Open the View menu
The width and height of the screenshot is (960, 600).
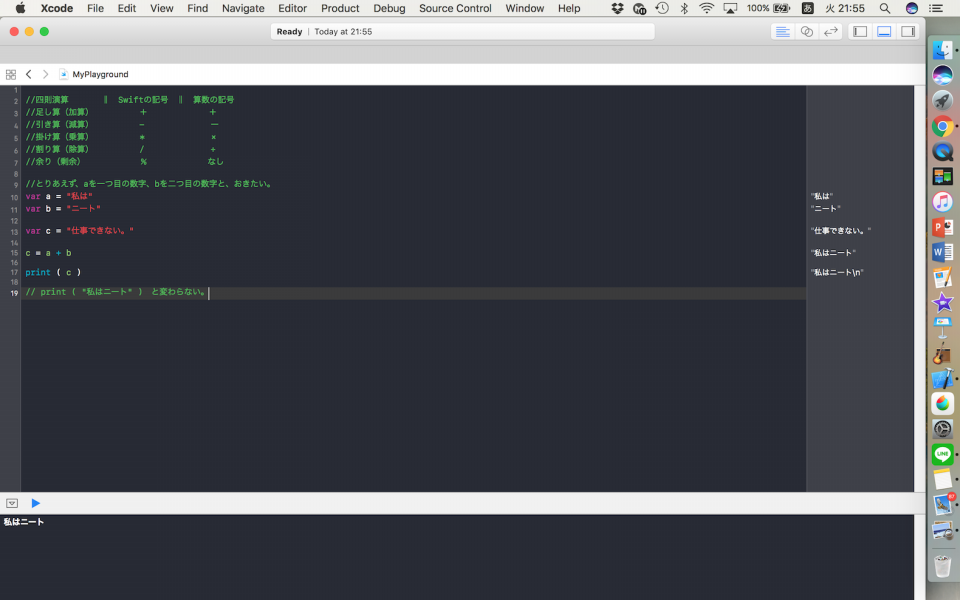(162, 8)
